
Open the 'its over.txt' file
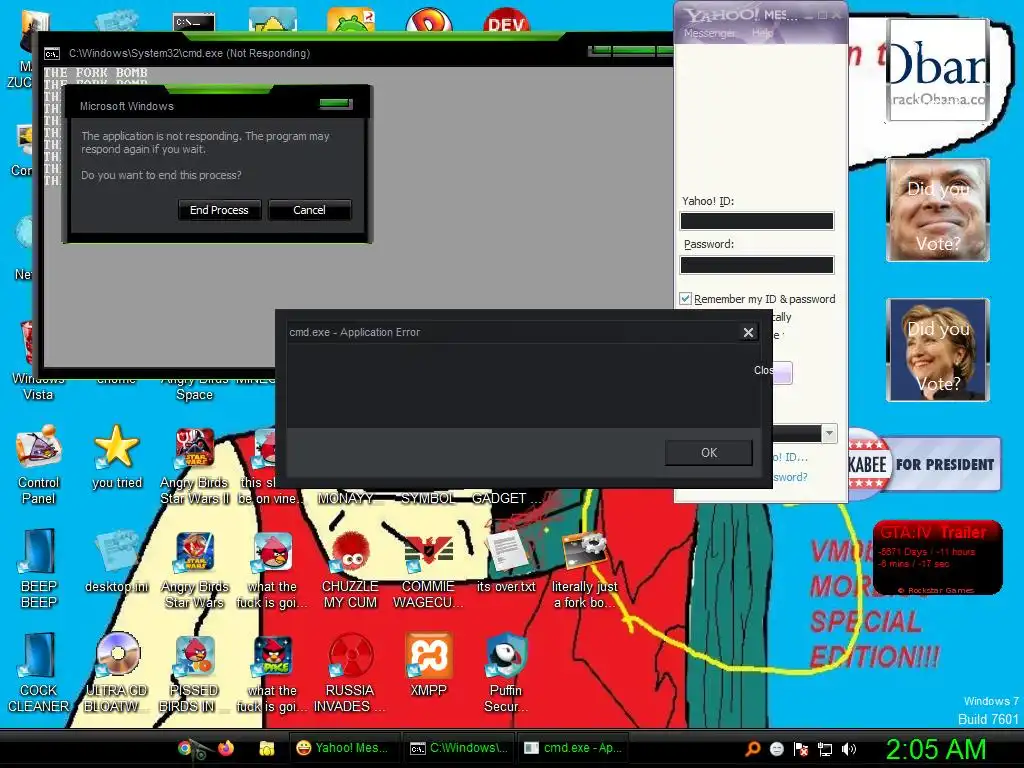coord(506,562)
